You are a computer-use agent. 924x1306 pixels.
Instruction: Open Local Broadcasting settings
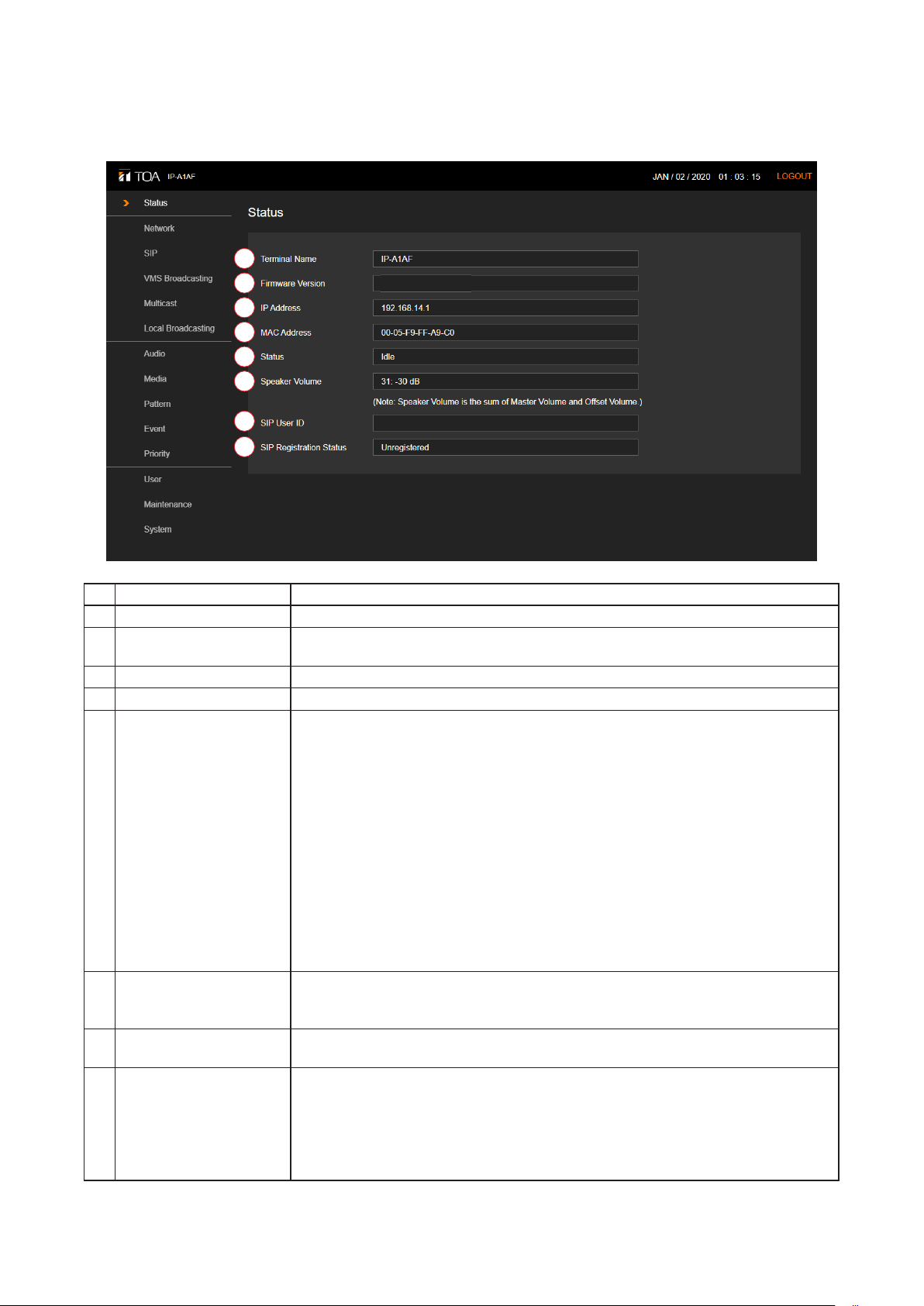pyautogui.click(x=179, y=329)
